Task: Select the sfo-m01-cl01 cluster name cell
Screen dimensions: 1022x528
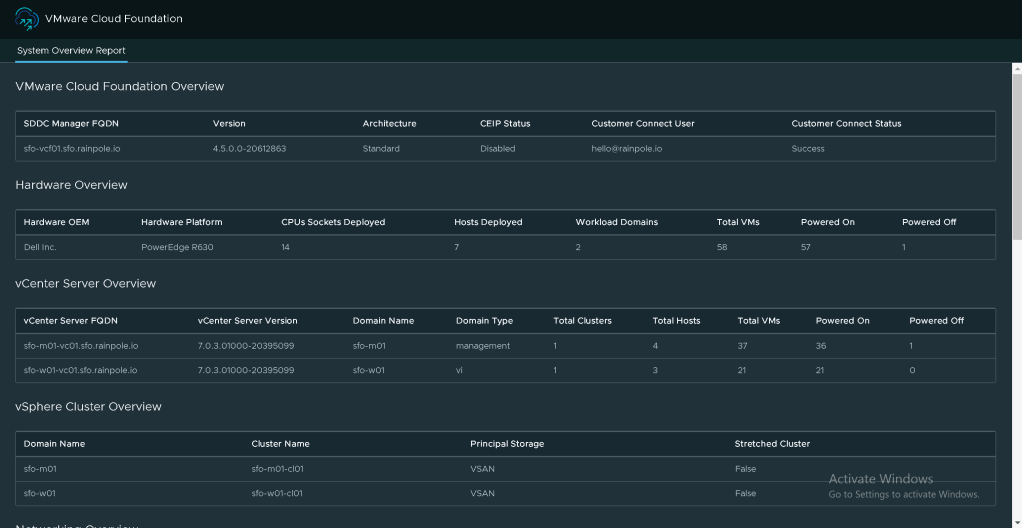Action: click(277, 469)
